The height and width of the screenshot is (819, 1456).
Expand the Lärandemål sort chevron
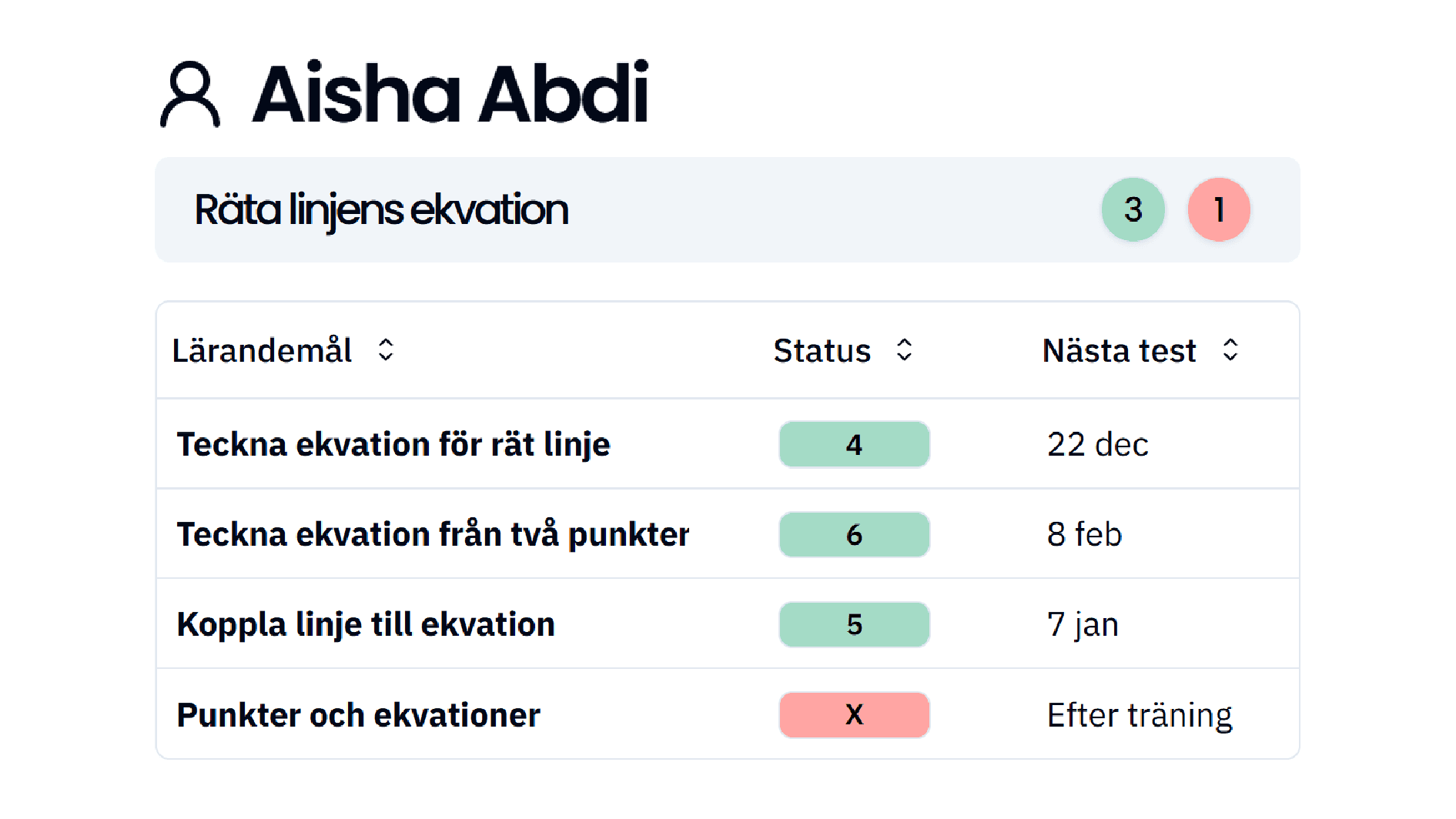(x=387, y=351)
